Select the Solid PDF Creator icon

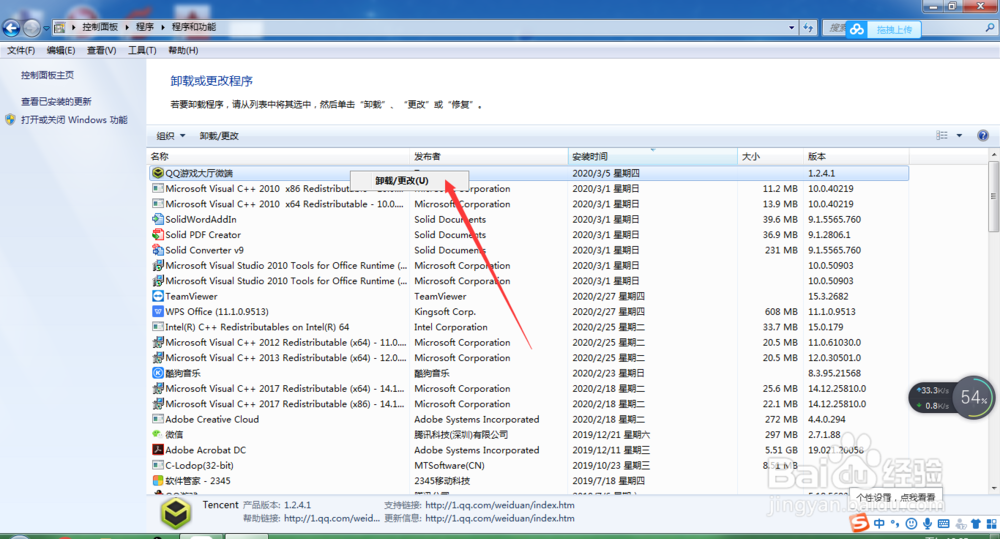coord(158,234)
